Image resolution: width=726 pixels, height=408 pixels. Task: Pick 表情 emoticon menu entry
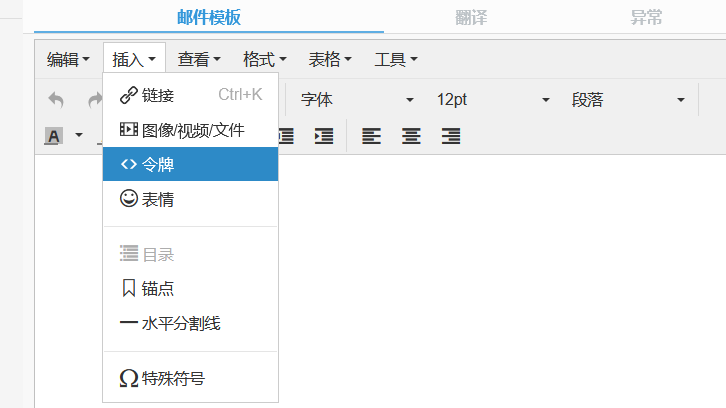[190, 199]
